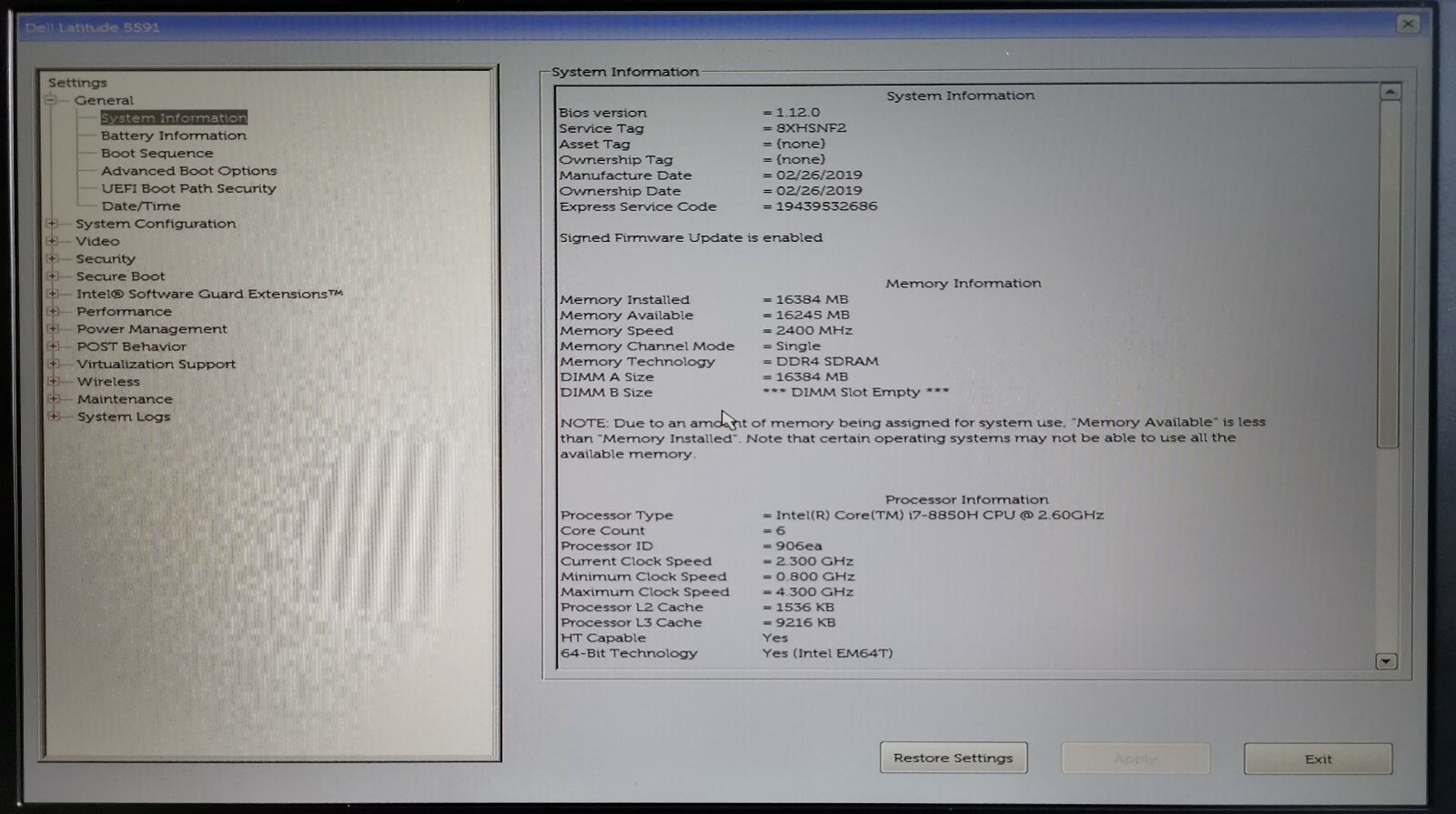Open UEFI Boot Path Security
The height and width of the screenshot is (814, 1456).
point(189,188)
